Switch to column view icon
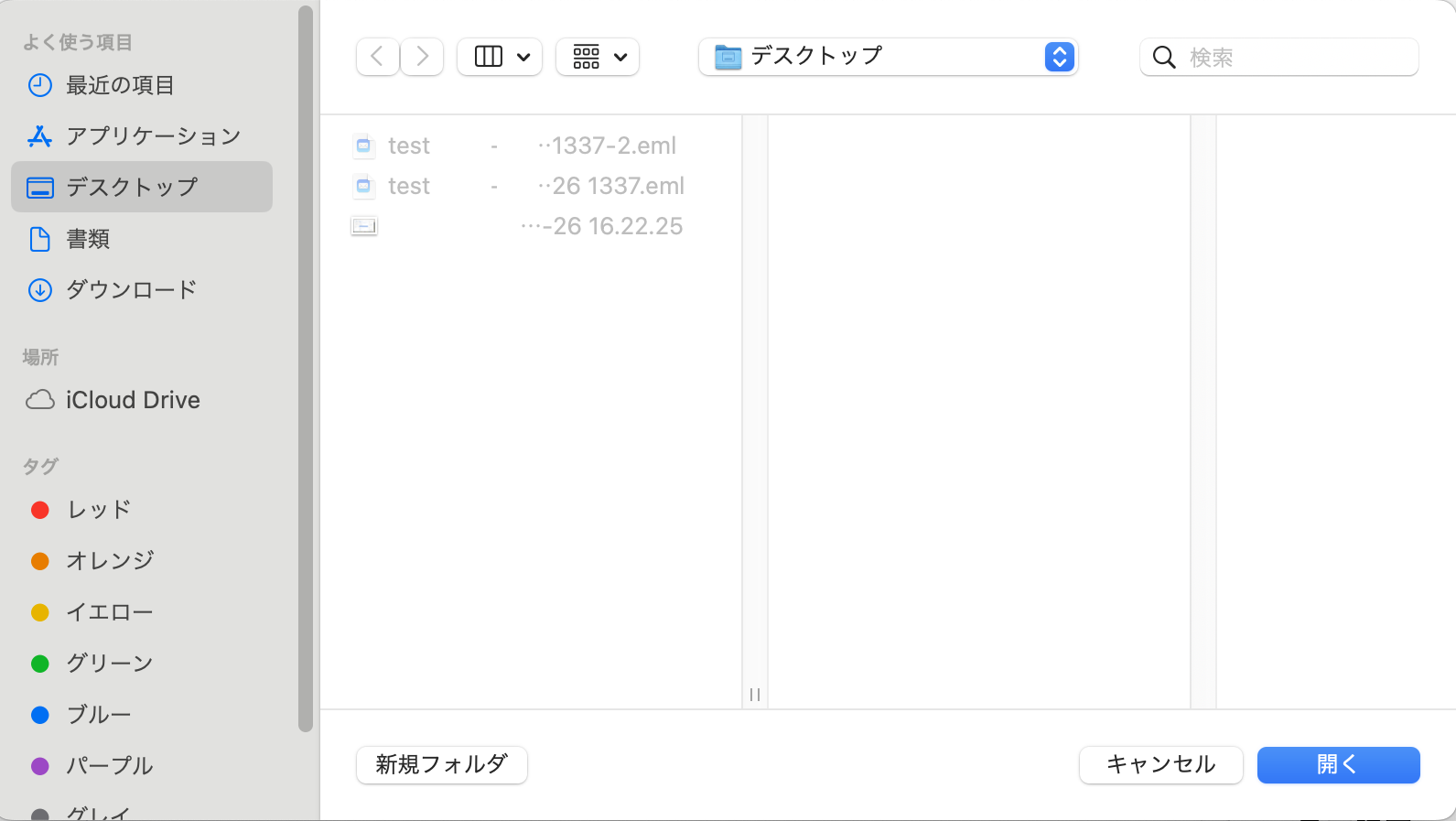Screen dimensions: 1456x821 (489, 57)
